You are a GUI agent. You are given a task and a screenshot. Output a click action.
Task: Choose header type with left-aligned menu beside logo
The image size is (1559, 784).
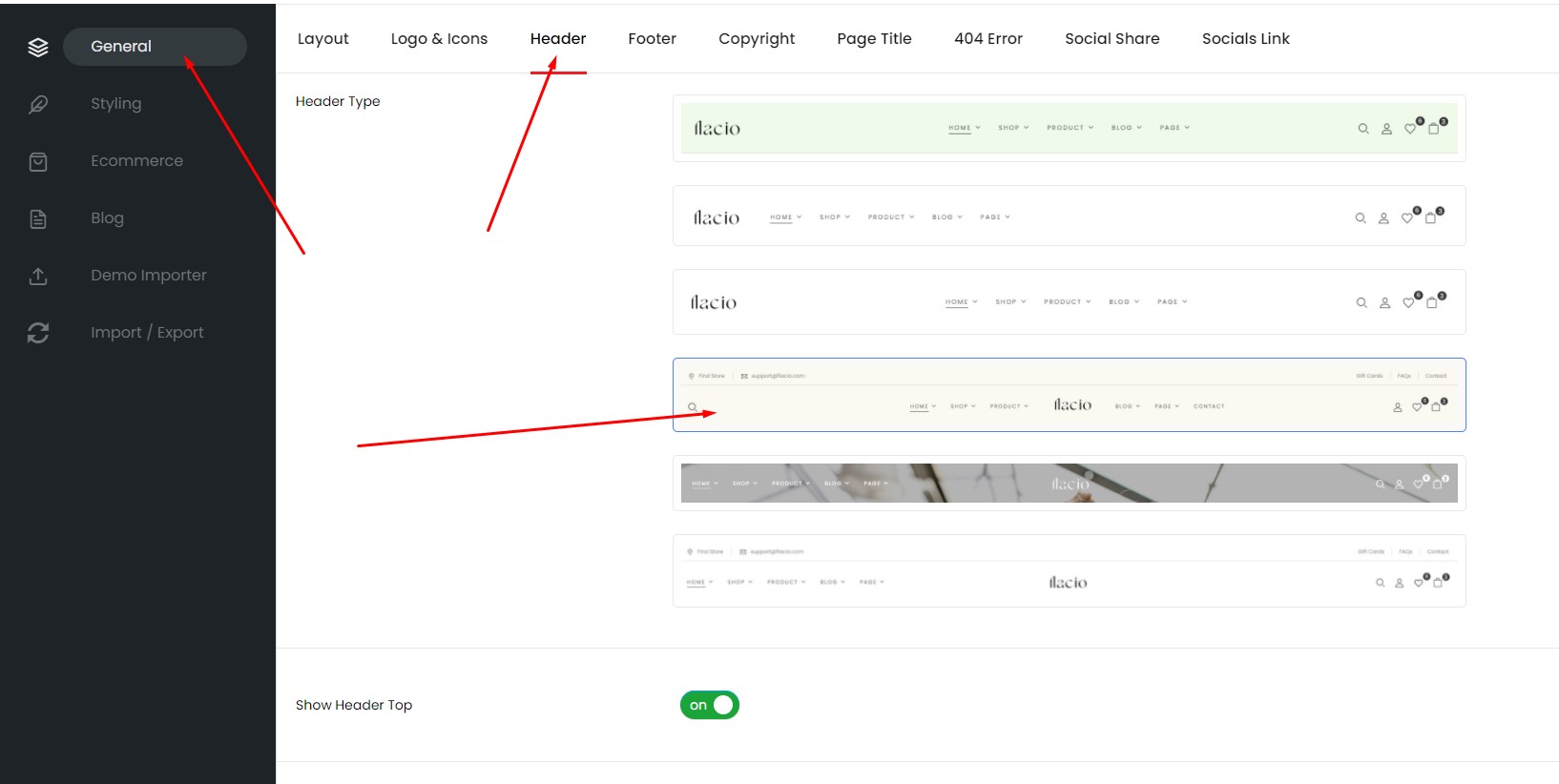pyautogui.click(x=1070, y=217)
